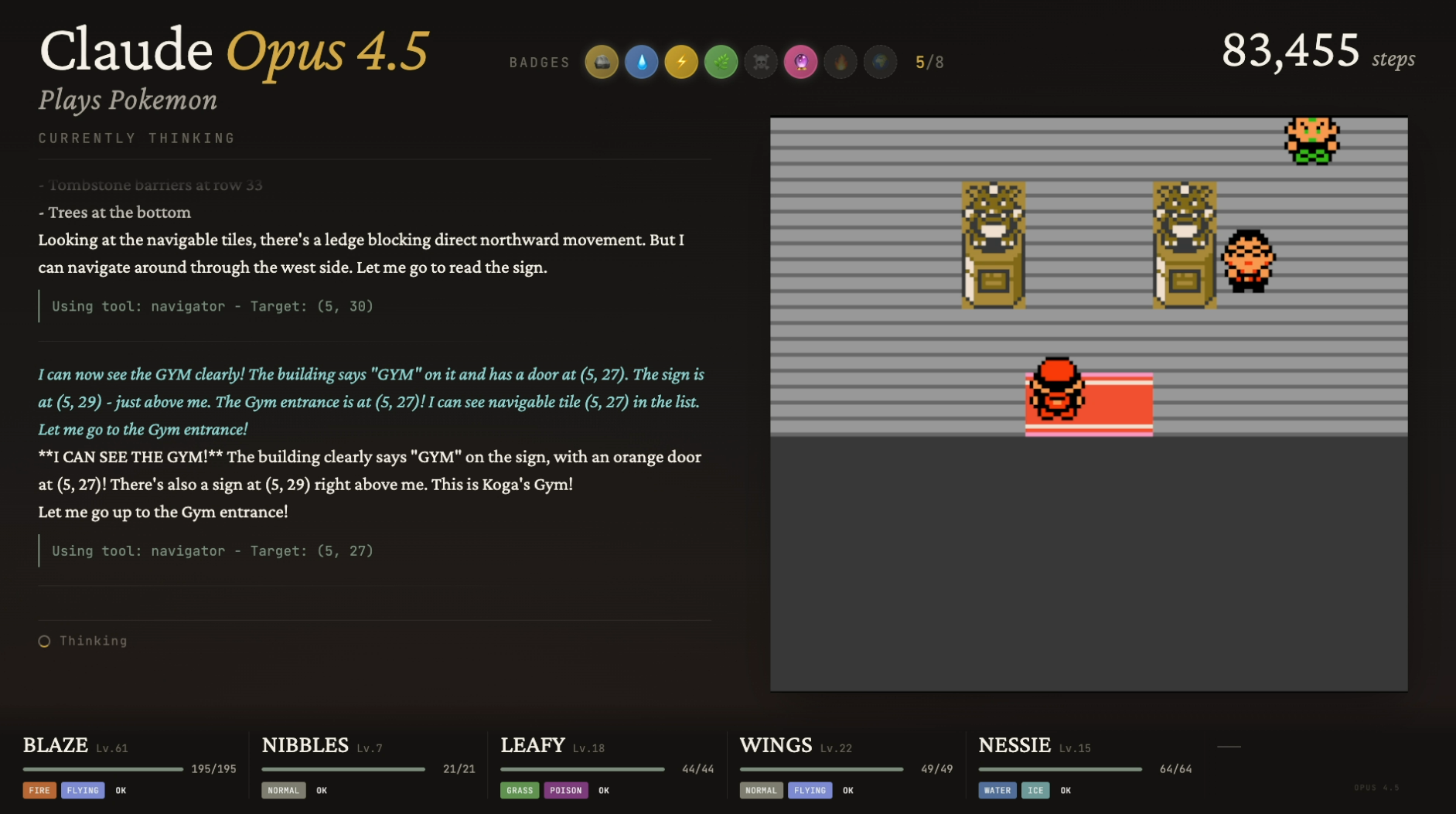Viewport: 1456px width, 814px height.
Task: Click the right gym statue
Action: [x=1184, y=245]
